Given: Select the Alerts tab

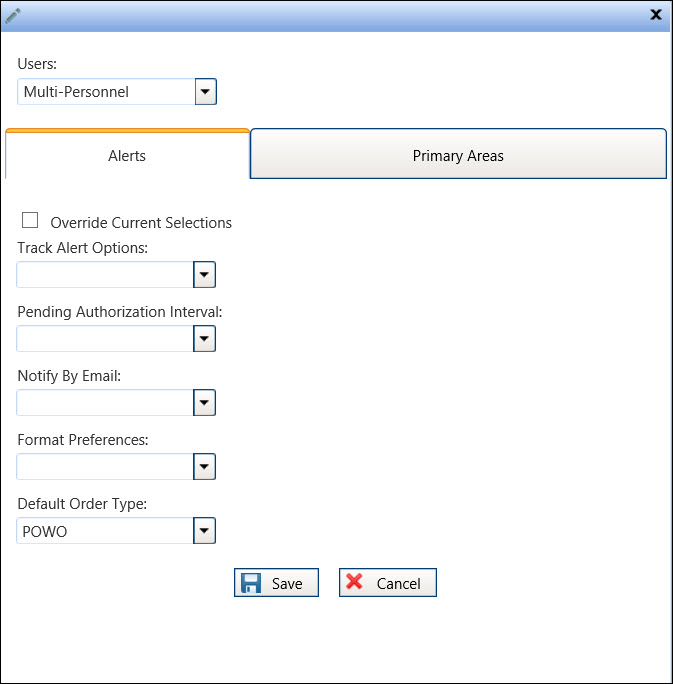Looking at the screenshot, I should click(127, 156).
